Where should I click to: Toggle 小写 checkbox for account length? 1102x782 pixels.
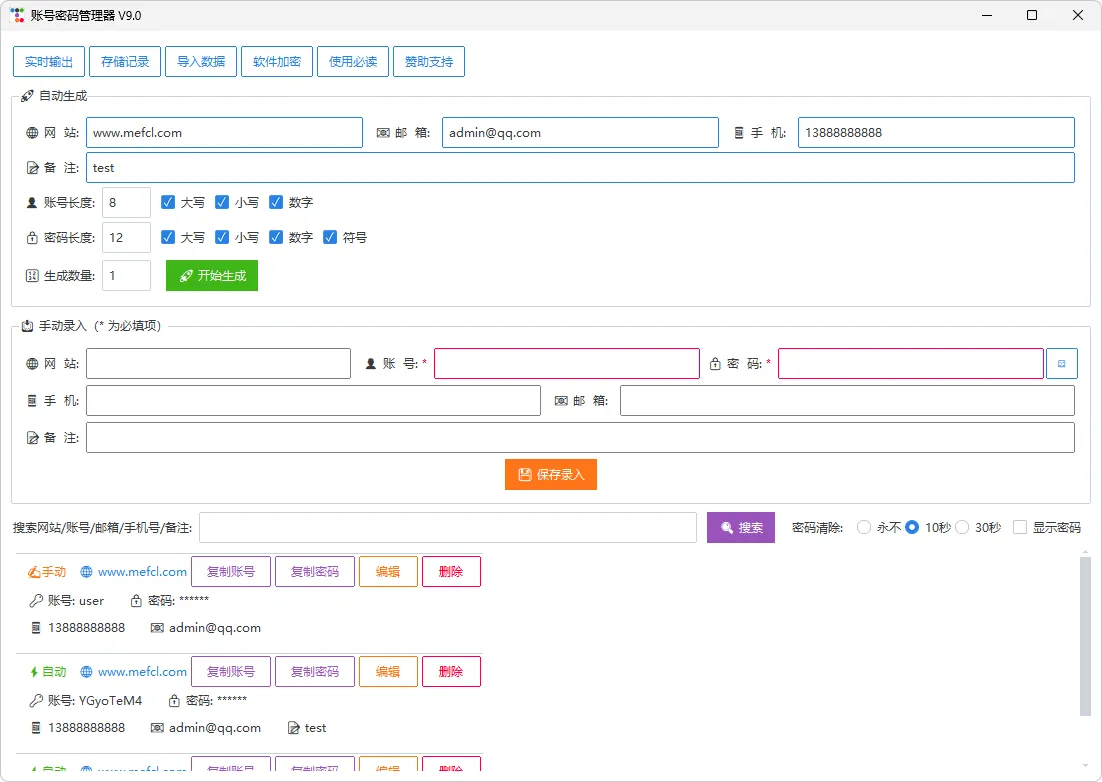click(x=222, y=202)
